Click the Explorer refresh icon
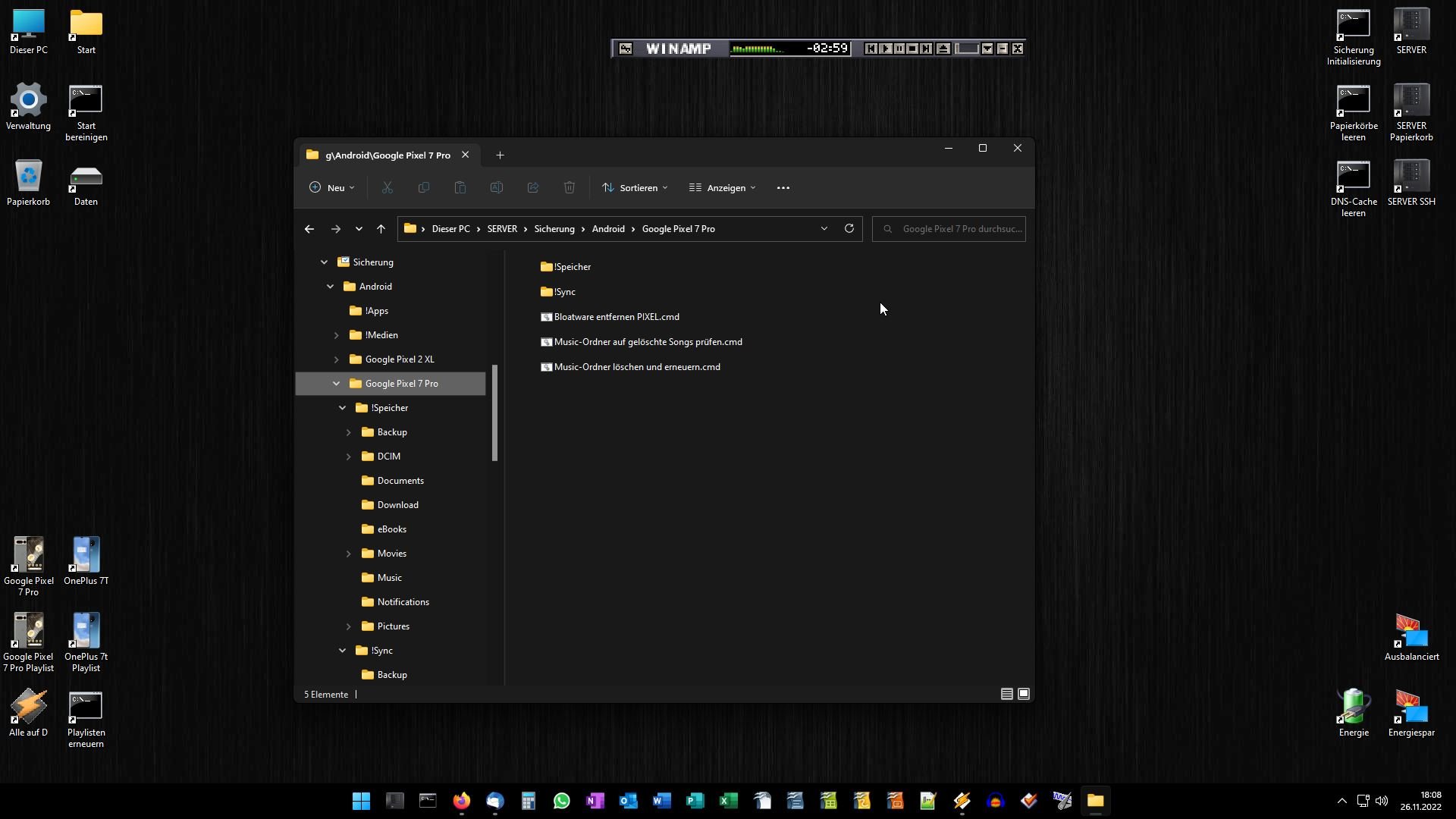The width and height of the screenshot is (1456, 819). [x=849, y=228]
